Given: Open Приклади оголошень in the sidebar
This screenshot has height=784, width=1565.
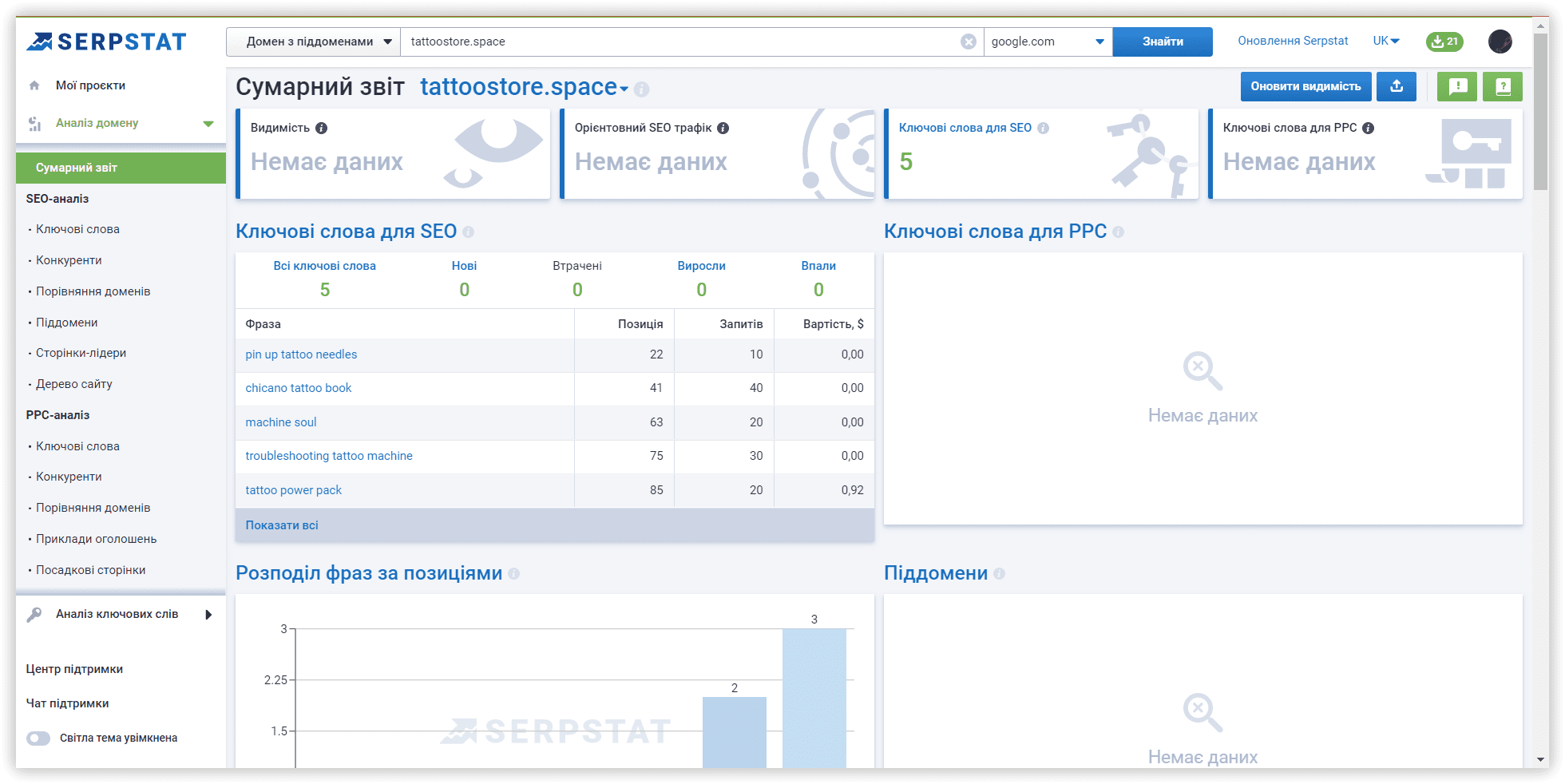Looking at the screenshot, I should 96,539.
